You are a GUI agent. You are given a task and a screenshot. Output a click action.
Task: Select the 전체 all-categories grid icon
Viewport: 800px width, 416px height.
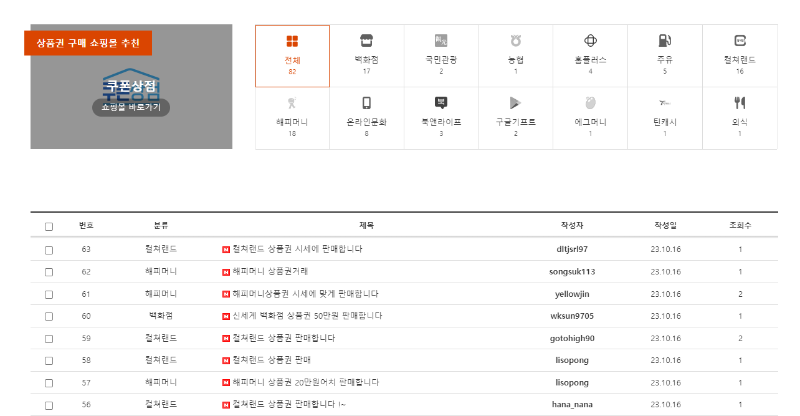pos(292,41)
